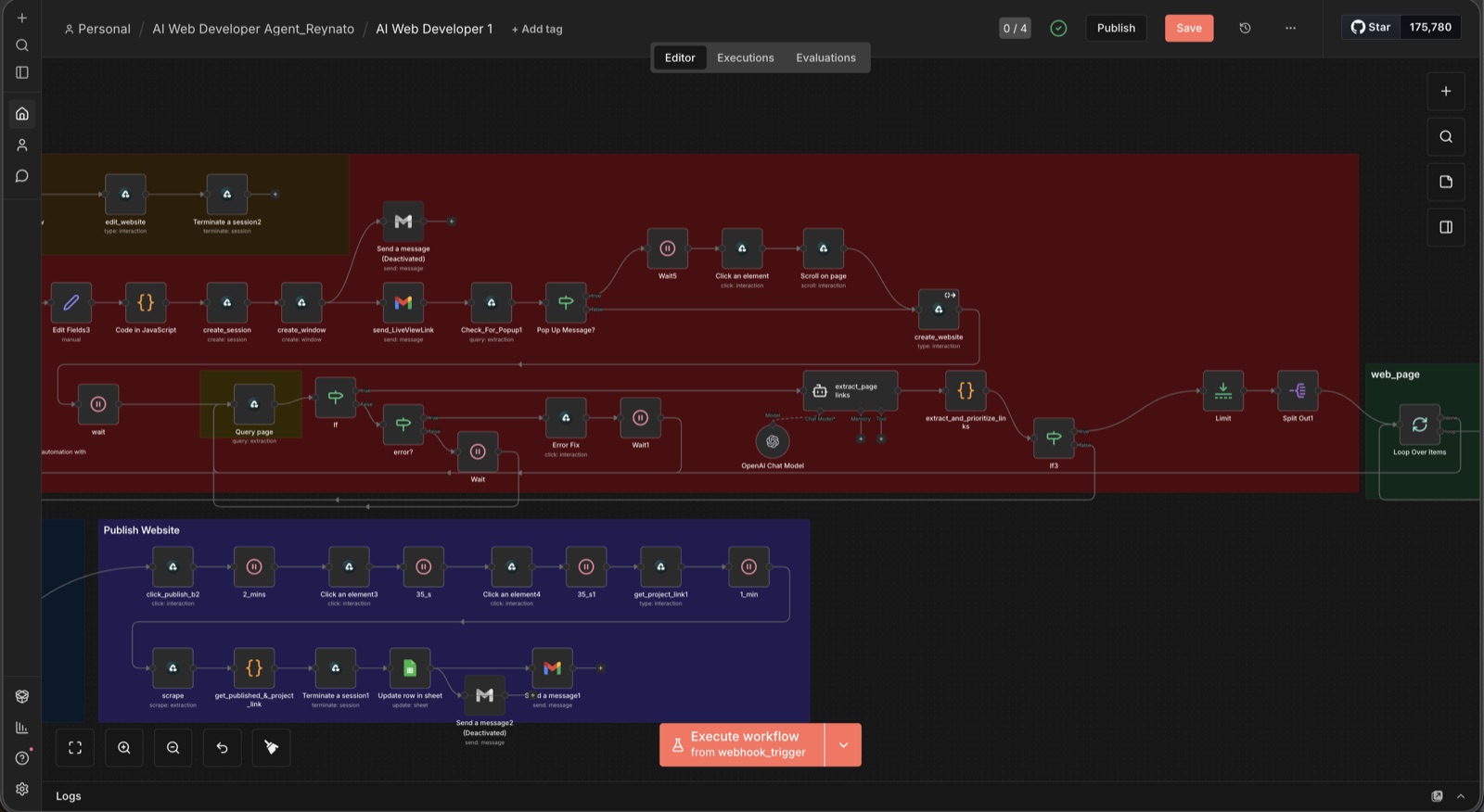Open the Personal breadcrumb

[x=97, y=29]
